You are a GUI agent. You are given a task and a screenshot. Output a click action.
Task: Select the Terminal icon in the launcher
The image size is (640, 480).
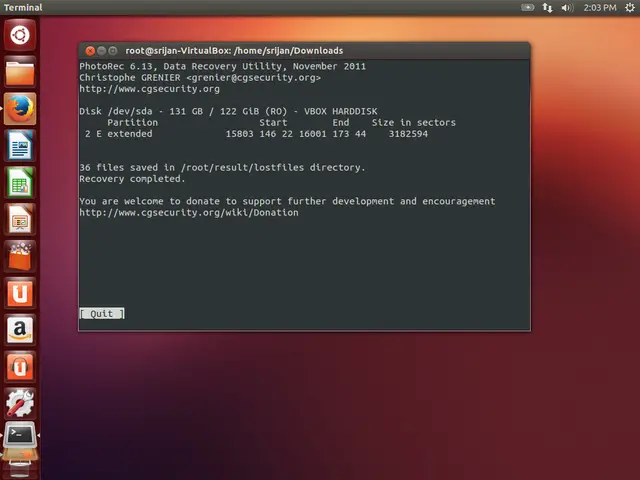click(x=20, y=436)
